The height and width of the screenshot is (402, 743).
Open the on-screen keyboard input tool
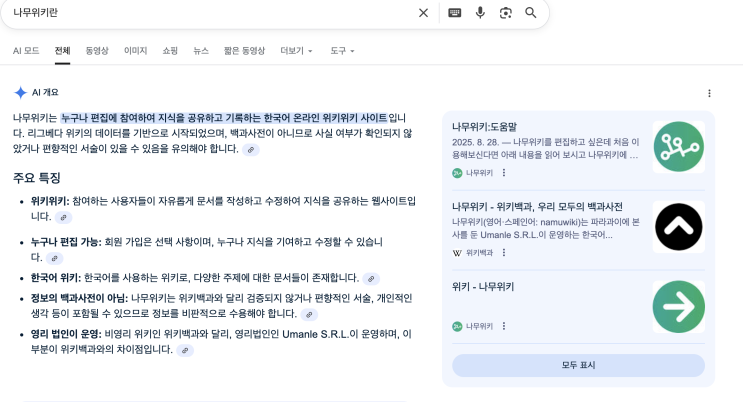coord(454,13)
